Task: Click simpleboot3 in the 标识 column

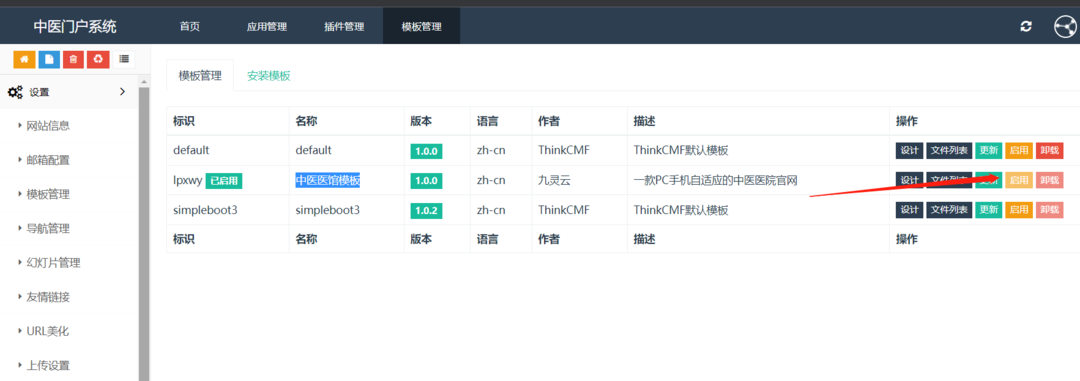Action: (205, 209)
